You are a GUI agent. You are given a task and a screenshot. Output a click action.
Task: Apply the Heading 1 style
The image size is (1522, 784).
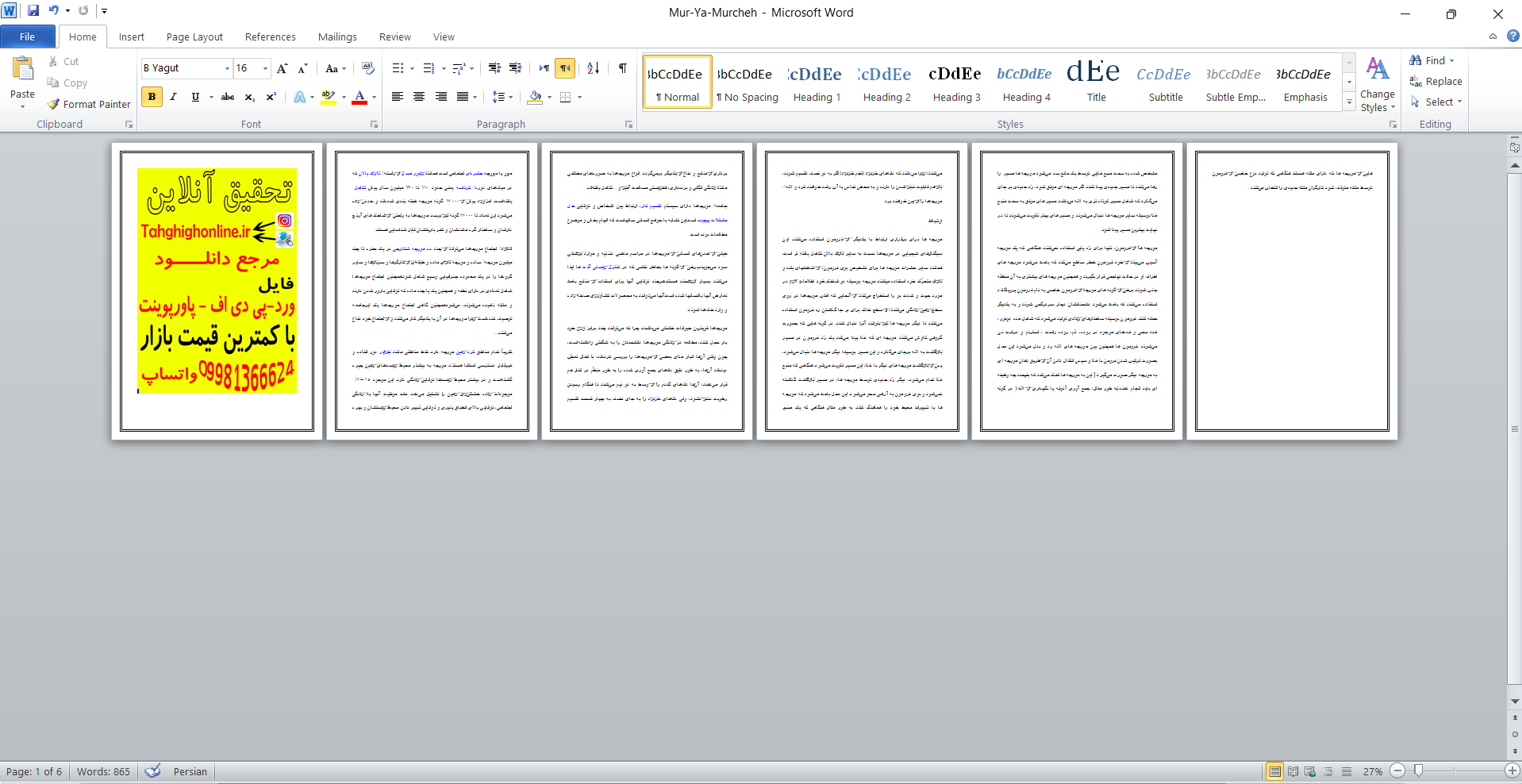(x=817, y=82)
